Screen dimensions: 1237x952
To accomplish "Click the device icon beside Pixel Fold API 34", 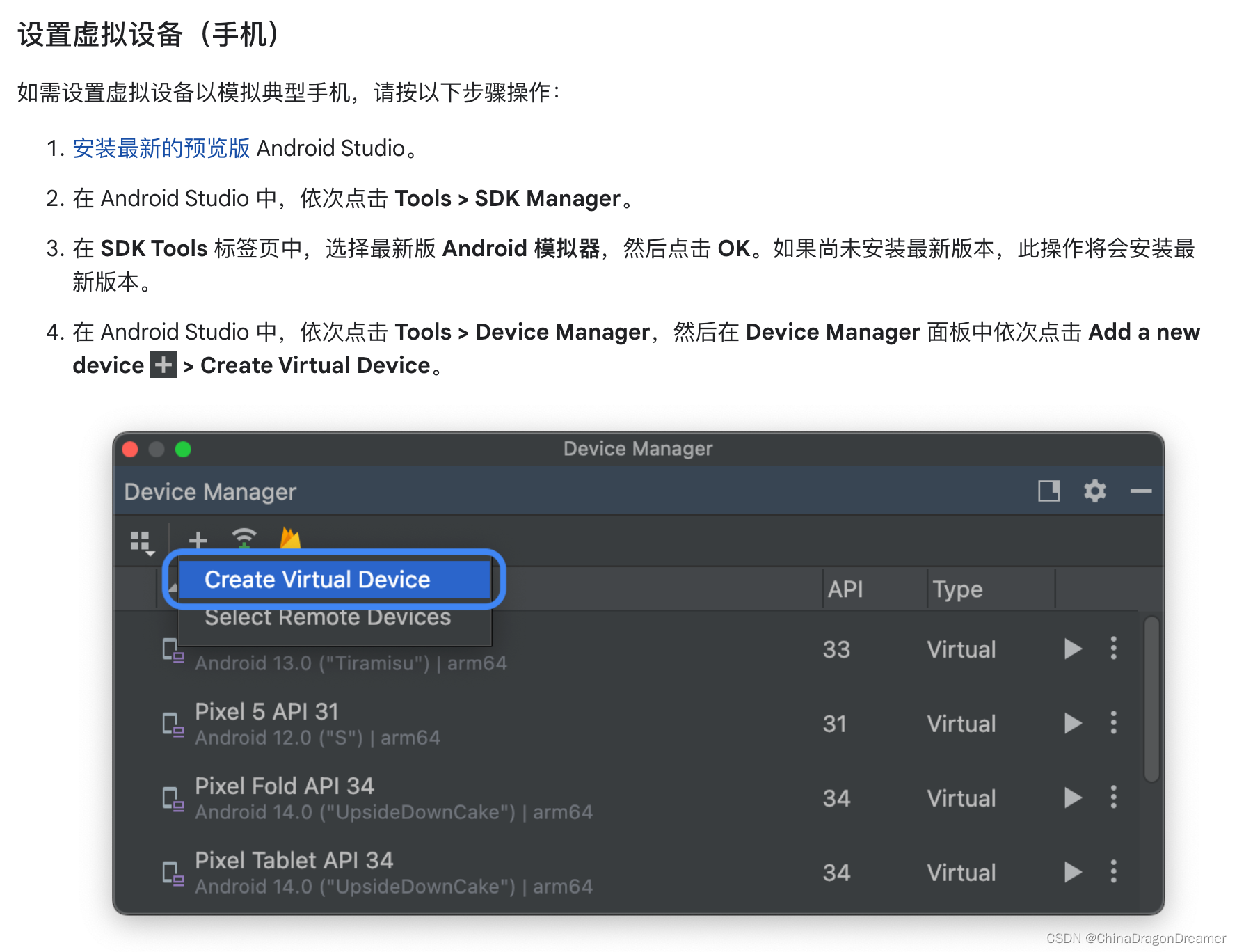I will pos(173,799).
